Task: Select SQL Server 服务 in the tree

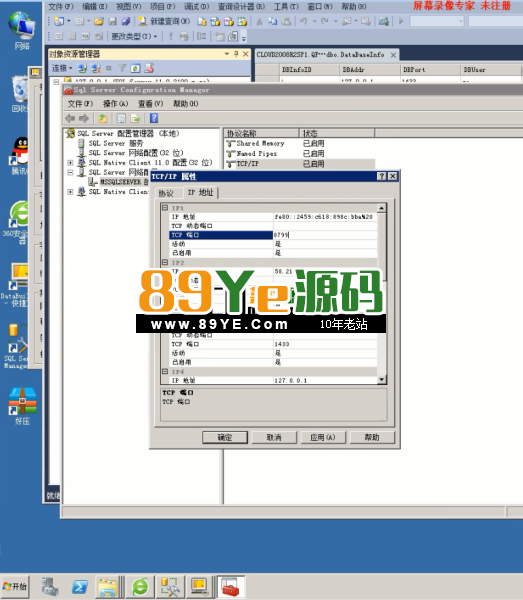Action: coord(116,143)
